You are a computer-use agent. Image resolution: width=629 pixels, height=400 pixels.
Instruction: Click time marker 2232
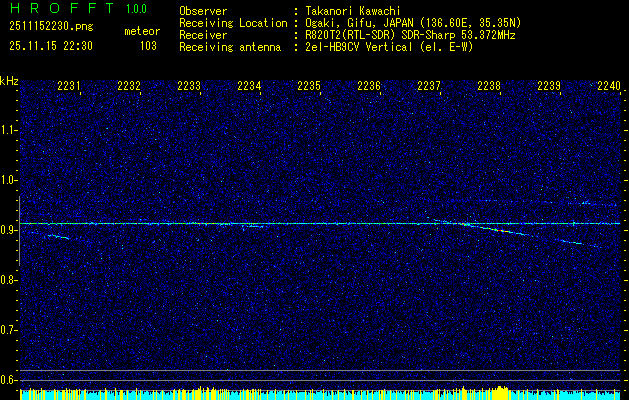coord(129,86)
